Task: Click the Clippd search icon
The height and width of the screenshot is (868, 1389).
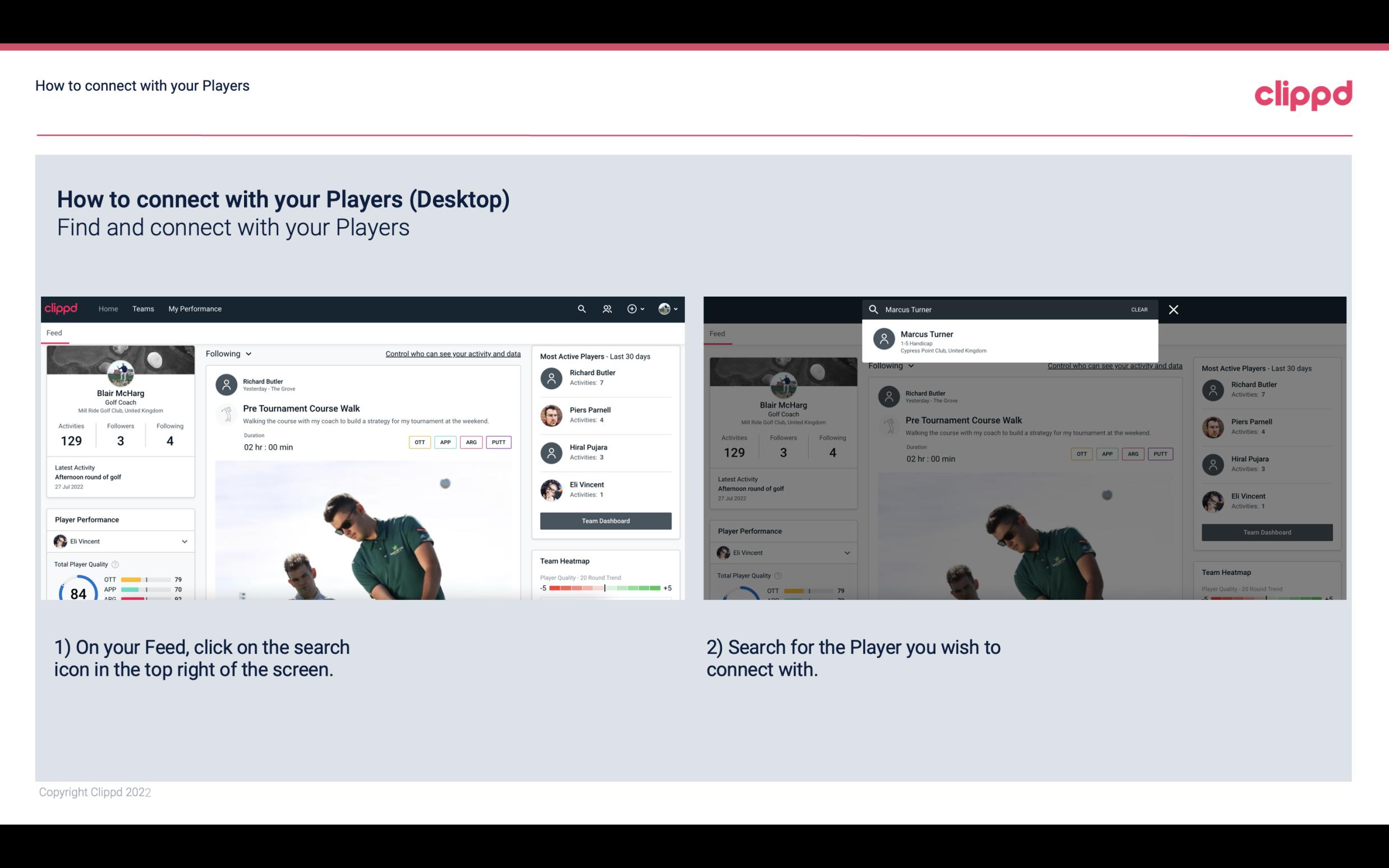Action: (x=580, y=309)
